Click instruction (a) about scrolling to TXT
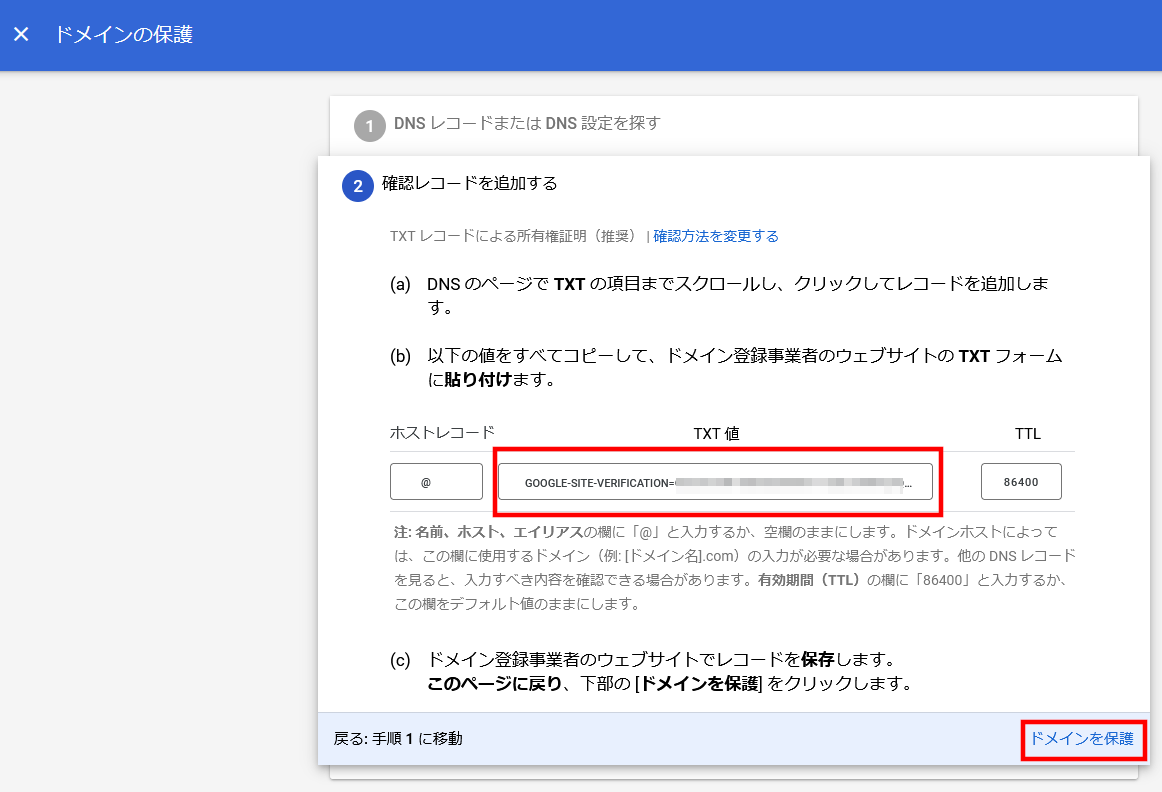The height and width of the screenshot is (792, 1162). pos(737,295)
